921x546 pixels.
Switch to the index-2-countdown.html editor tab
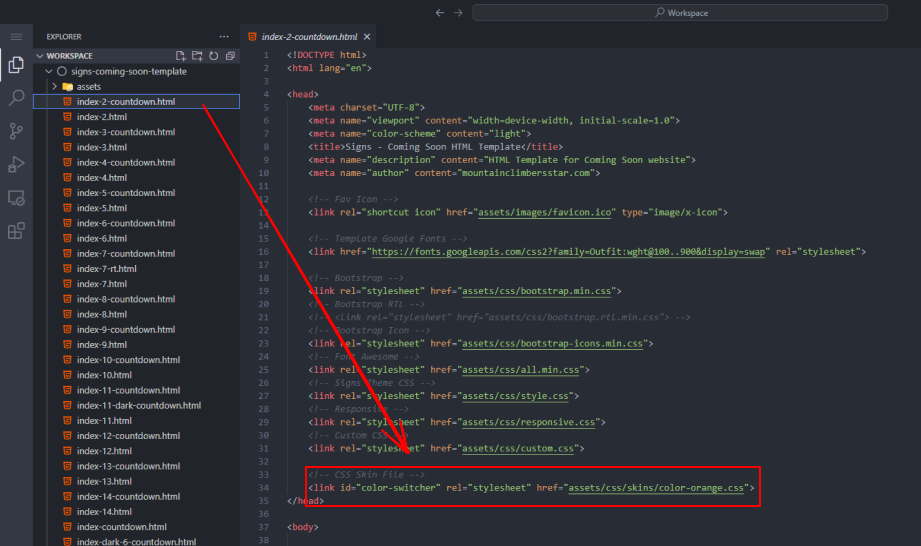pos(312,36)
